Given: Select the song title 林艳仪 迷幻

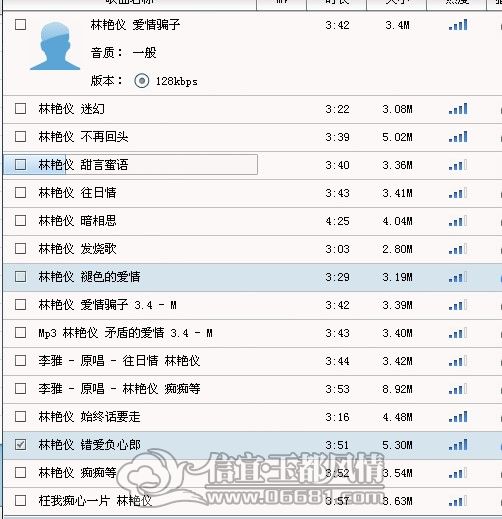Looking at the screenshot, I should coord(72,109).
